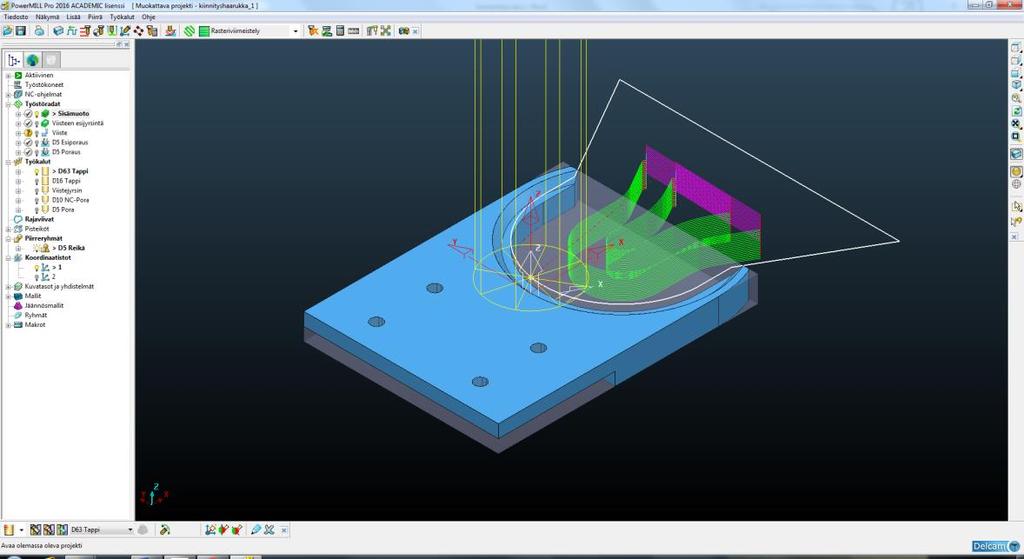Click the lock icon in the main toolbar
The height and width of the screenshot is (559, 1024).
pos(39,31)
